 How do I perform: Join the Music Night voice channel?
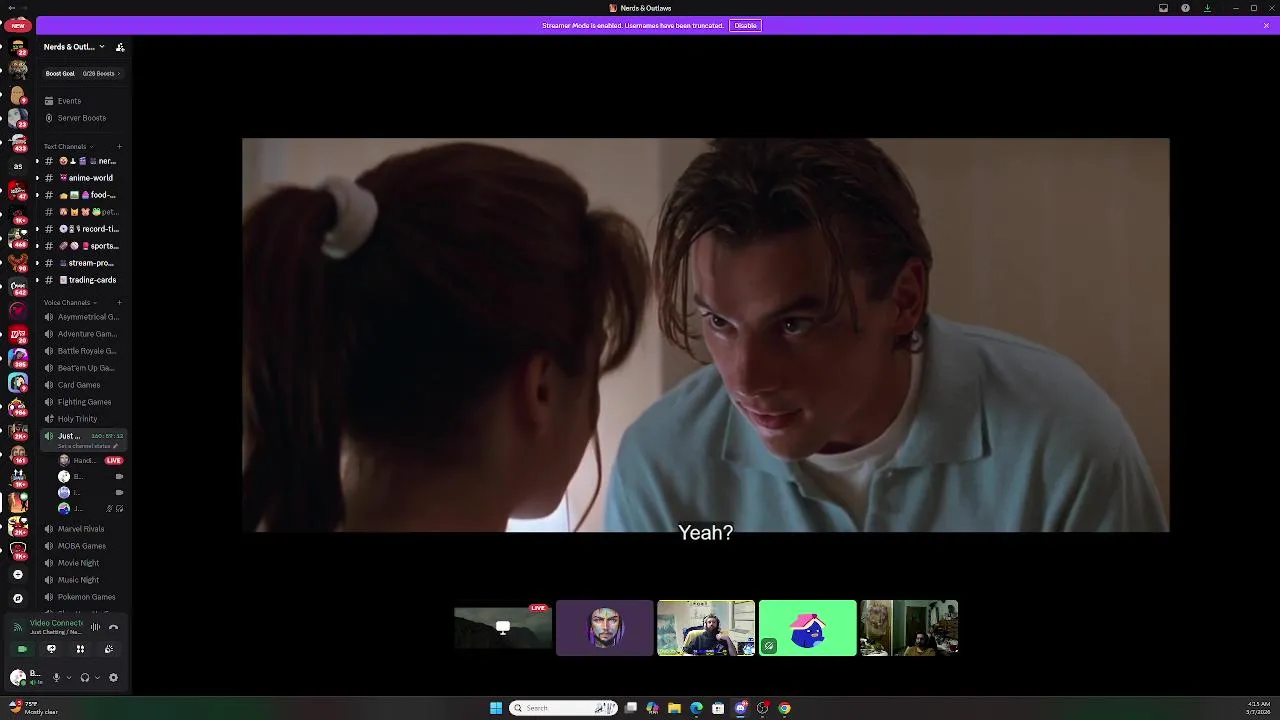83,580
